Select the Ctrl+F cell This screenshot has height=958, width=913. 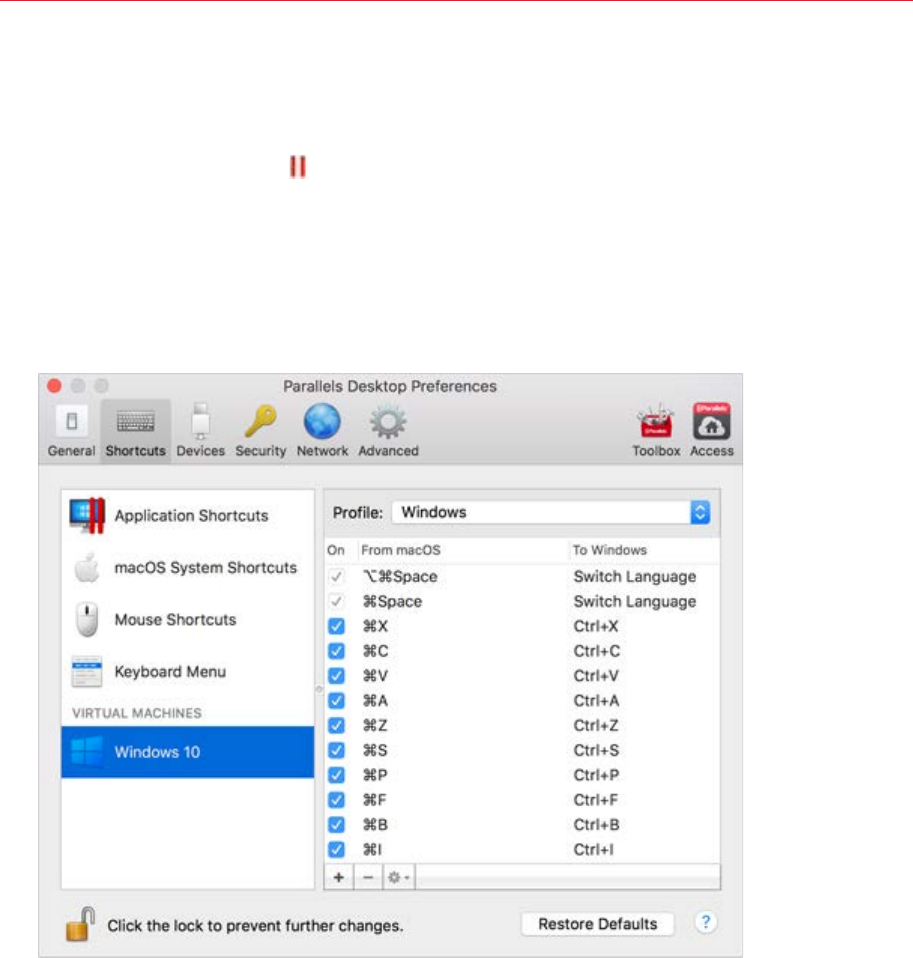(x=596, y=800)
